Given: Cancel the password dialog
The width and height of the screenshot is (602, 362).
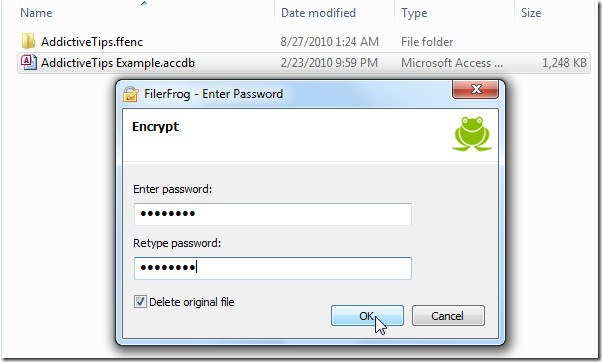Looking at the screenshot, I should point(448,316).
